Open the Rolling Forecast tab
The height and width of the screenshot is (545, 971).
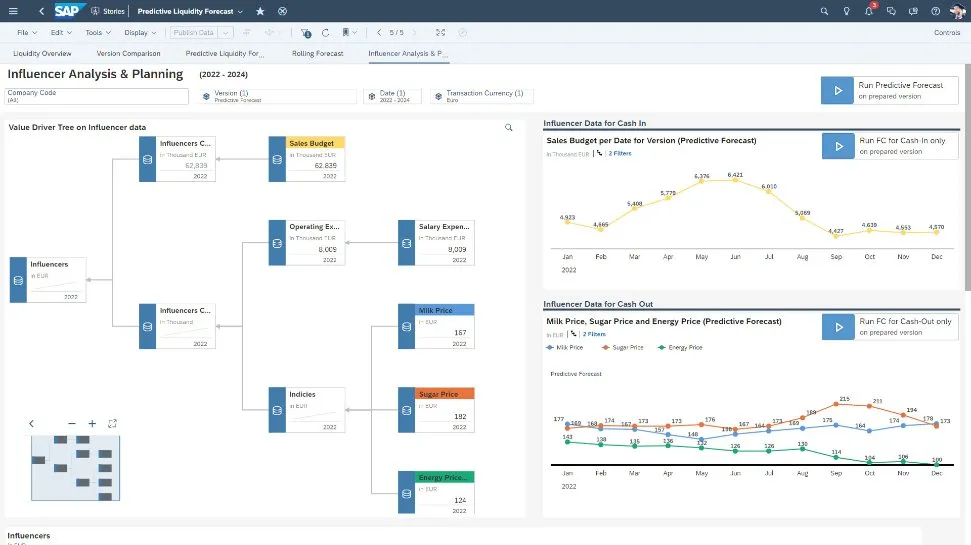pos(317,53)
